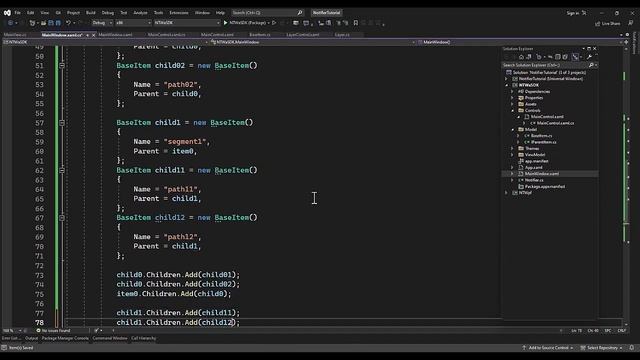
Task: Click Solution Explorer Show All Files icon
Action: pos(565,57)
